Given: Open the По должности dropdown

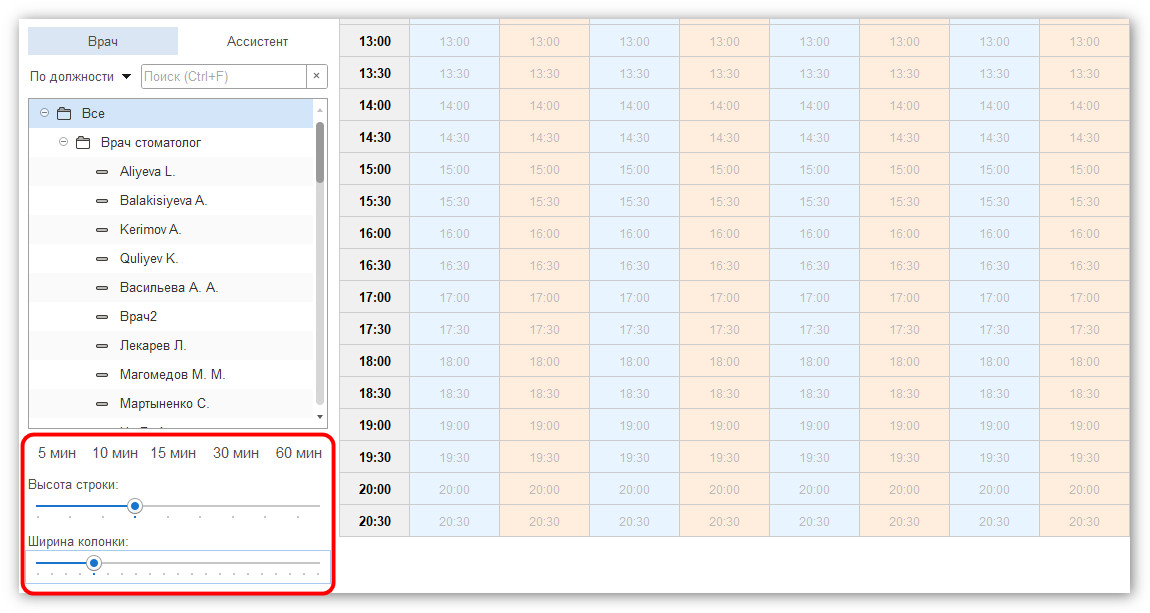Looking at the screenshot, I should point(81,76).
